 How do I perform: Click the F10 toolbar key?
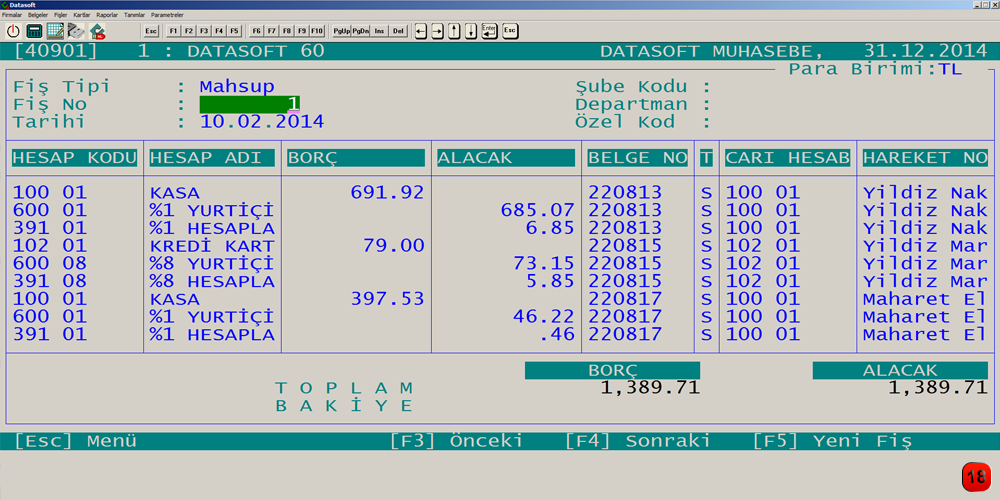[318, 31]
